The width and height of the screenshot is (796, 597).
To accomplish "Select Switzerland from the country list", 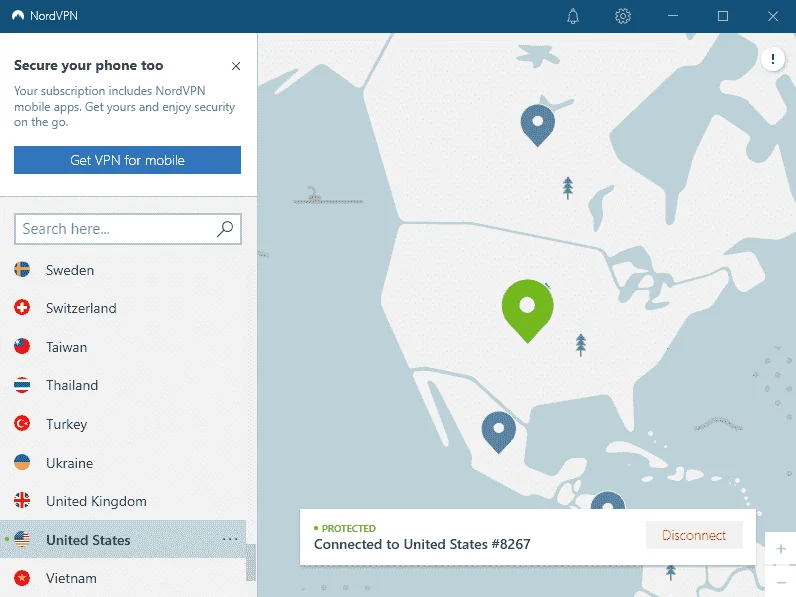I will 123,308.
